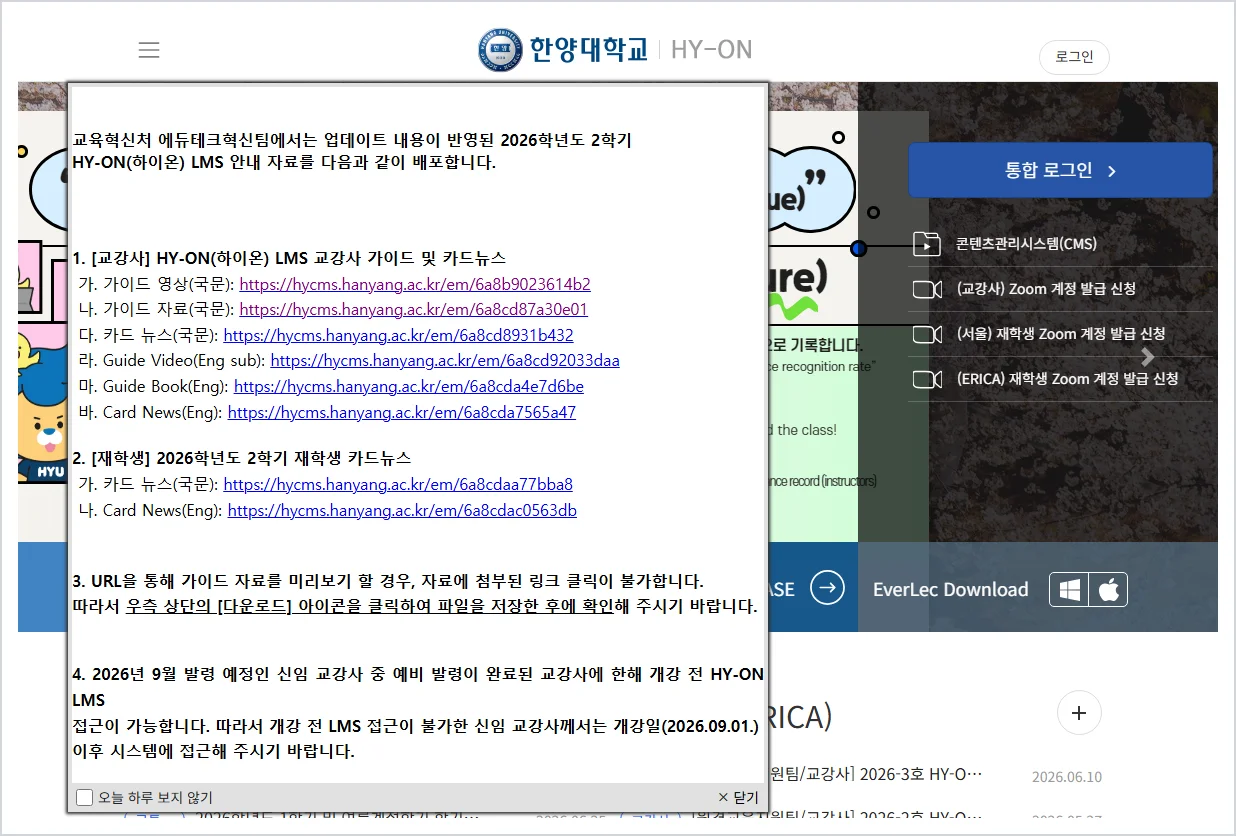Click the HY-ON header text
The height and width of the screenshot is (836, 1236).
click(x=711, y=50)
